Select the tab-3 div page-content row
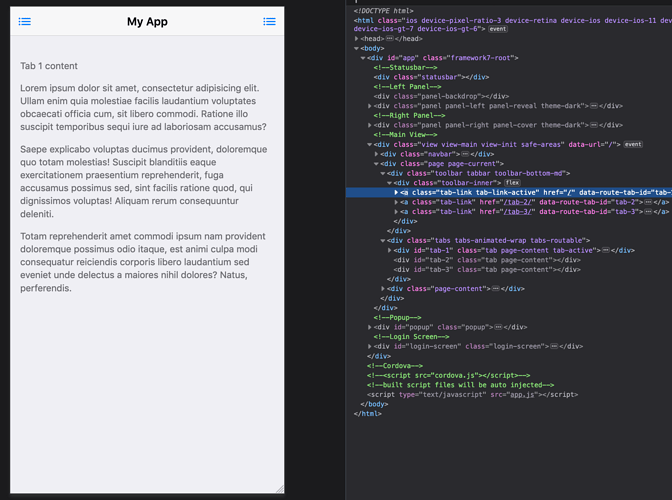This screenshot has width=672, height=500. pyautogui.click(x=487, y=269)
